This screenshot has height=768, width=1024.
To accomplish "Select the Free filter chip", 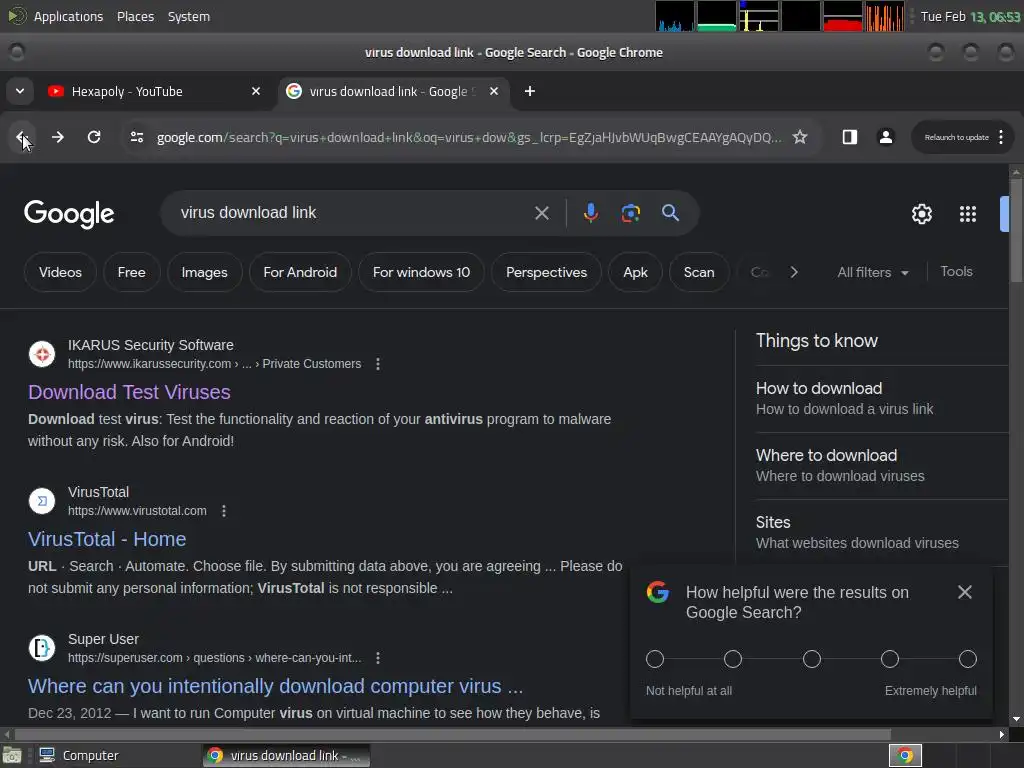I will pyautogui.click(x=131, y=272).
